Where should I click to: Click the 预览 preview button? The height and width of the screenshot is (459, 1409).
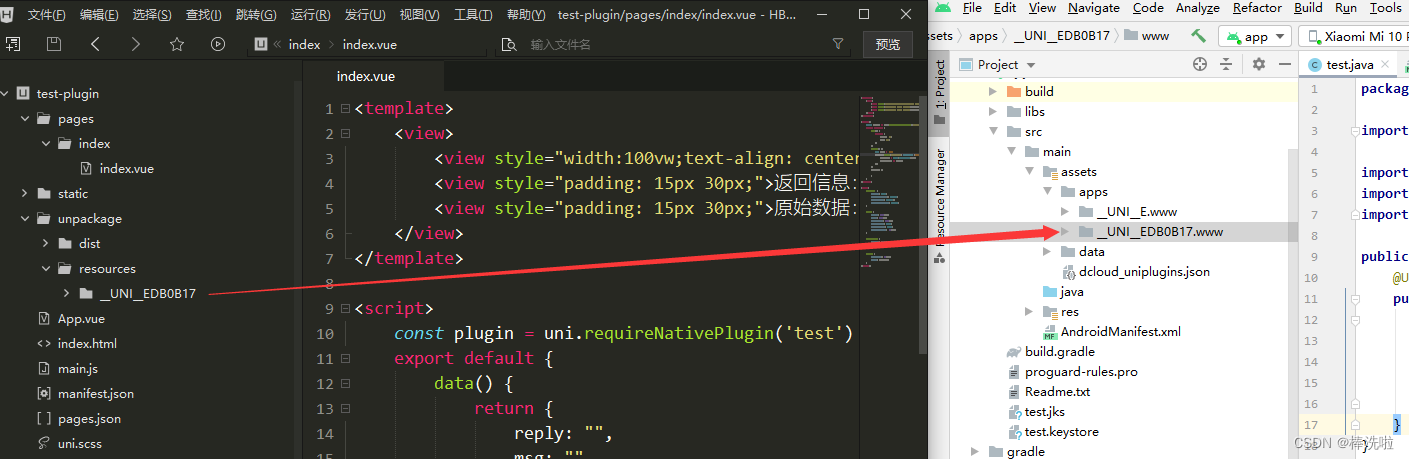pyautogui.click(x=887, y=44)
